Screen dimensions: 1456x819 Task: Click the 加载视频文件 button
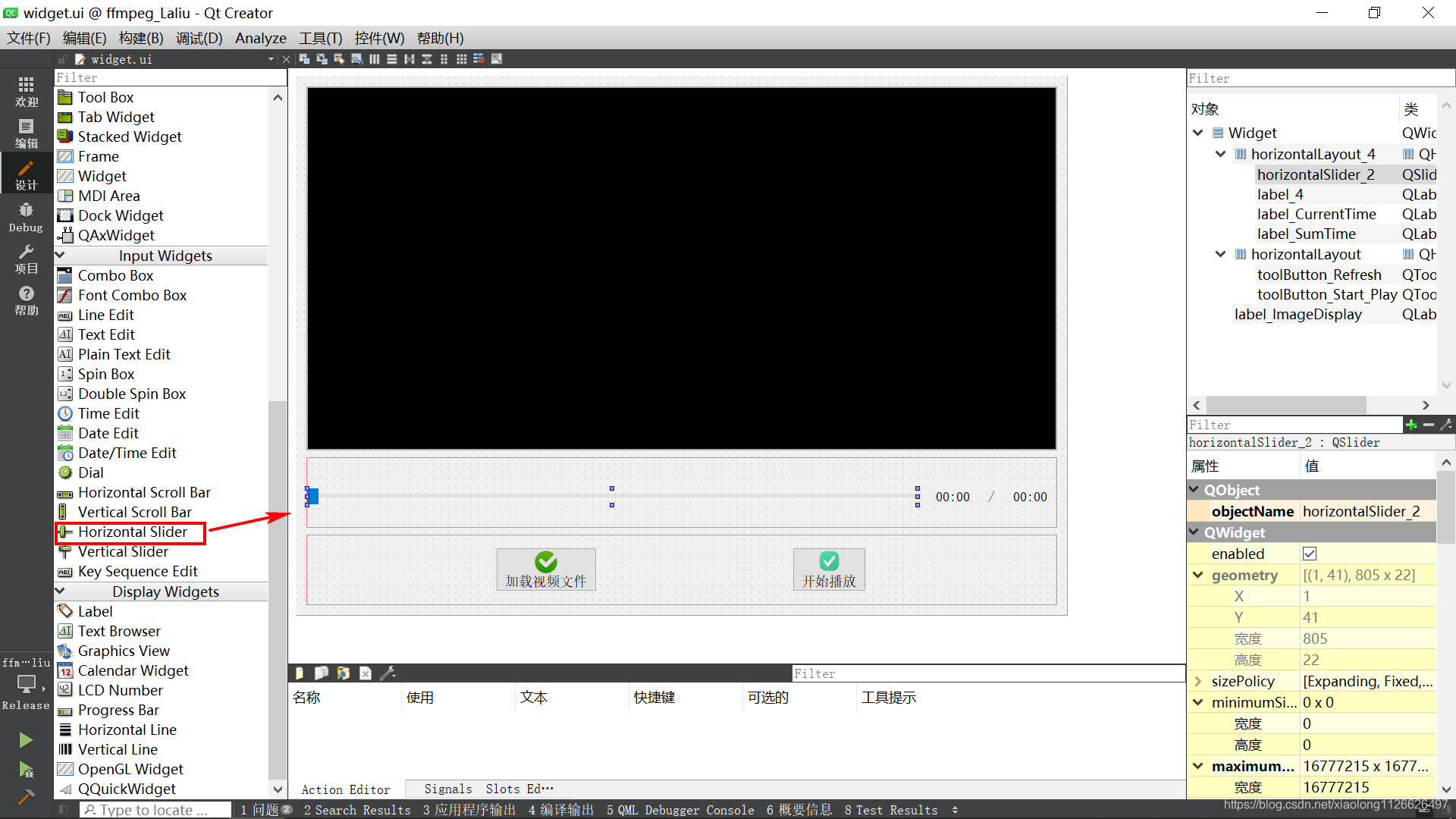546,570
